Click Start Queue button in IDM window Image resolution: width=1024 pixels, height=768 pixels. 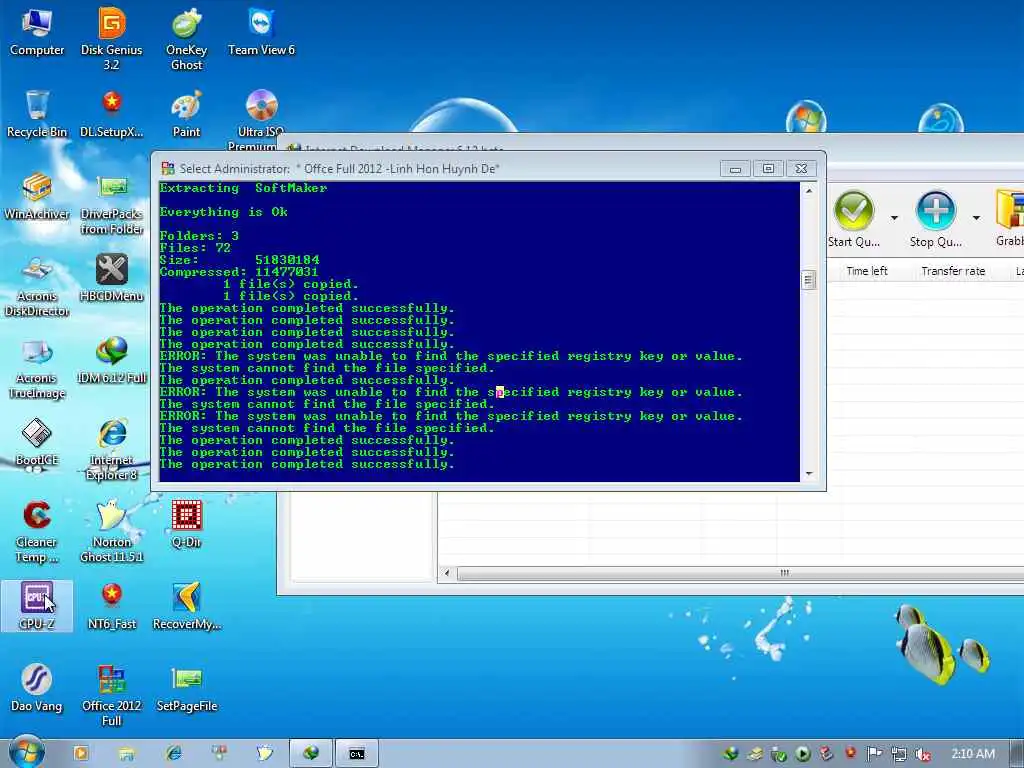click(854, 219)
